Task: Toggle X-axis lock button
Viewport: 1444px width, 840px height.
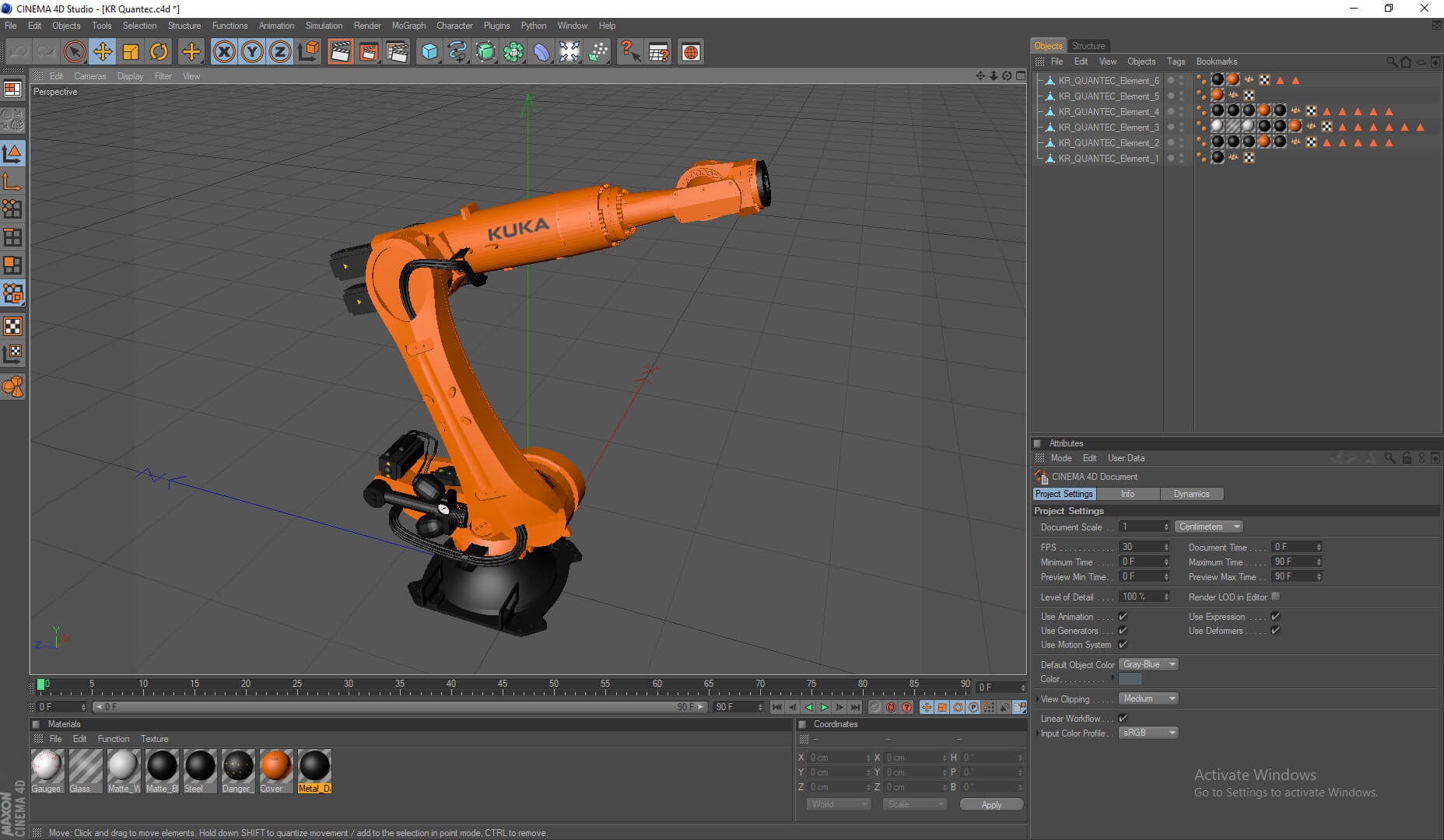Action: click(x=224, y=52)
